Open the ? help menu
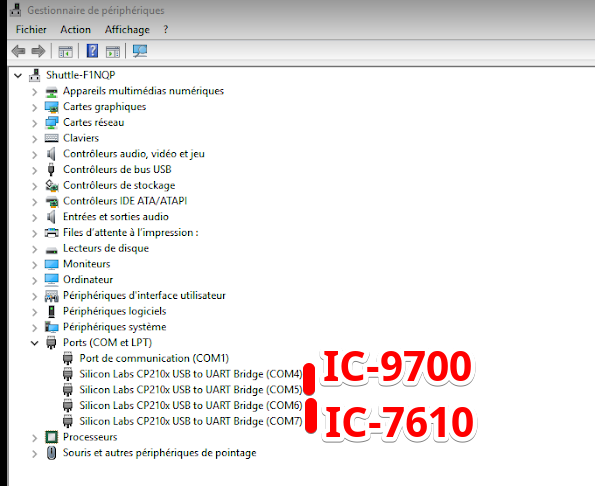The width and height of the screenshot is (595, 486). click(165, 29)
